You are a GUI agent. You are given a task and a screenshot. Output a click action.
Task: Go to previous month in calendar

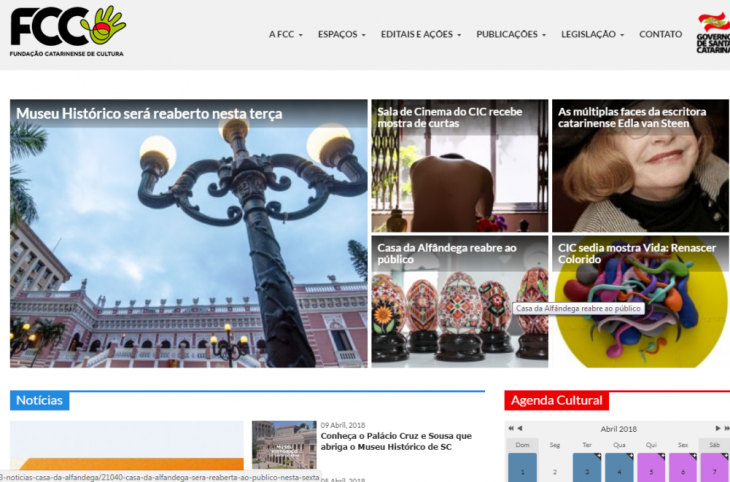pyautogui.click(x=519, y=428)
